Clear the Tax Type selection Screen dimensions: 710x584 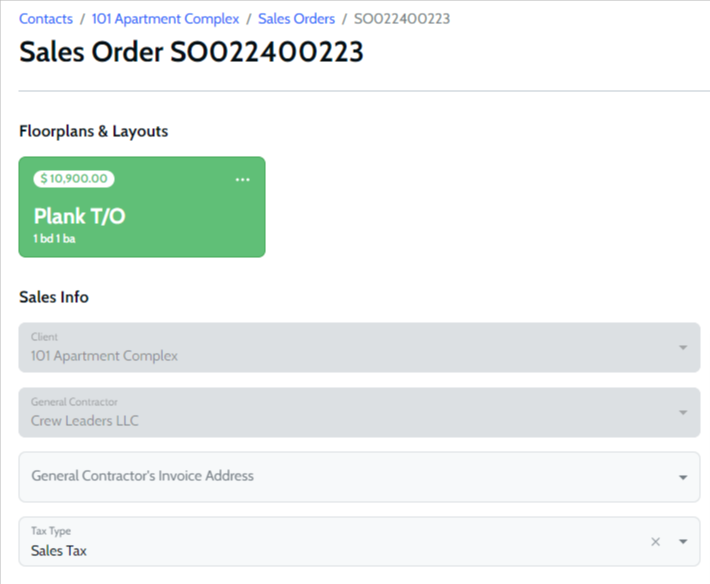tap(656, 542)
